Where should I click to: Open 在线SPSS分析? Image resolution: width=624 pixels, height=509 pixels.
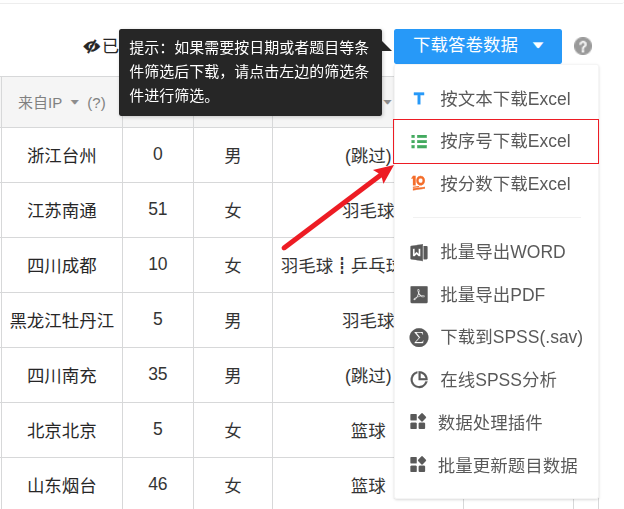496,380
